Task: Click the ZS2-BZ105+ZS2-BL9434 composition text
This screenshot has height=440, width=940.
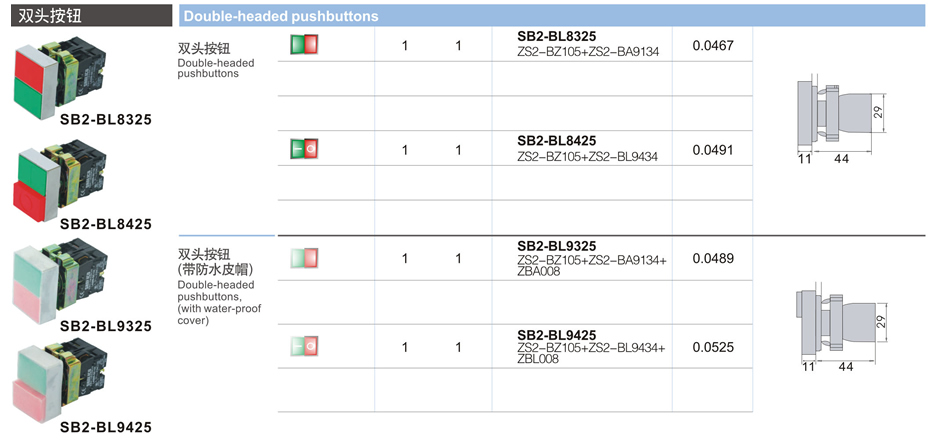Action: (x=588, y=156)
